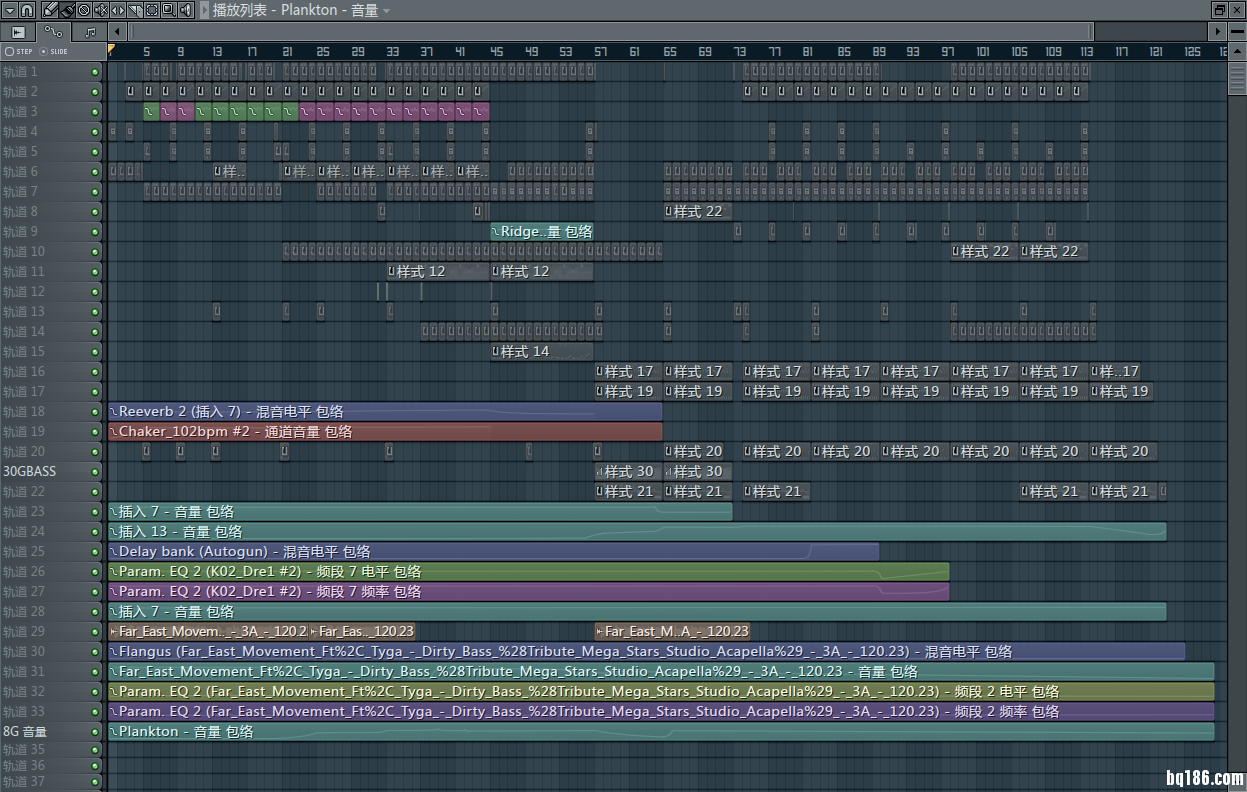Image resolution: width=1247 pixels, height=792 pixels.
Task: Open the playlist options menu arrow
Action: pos(8,10)
